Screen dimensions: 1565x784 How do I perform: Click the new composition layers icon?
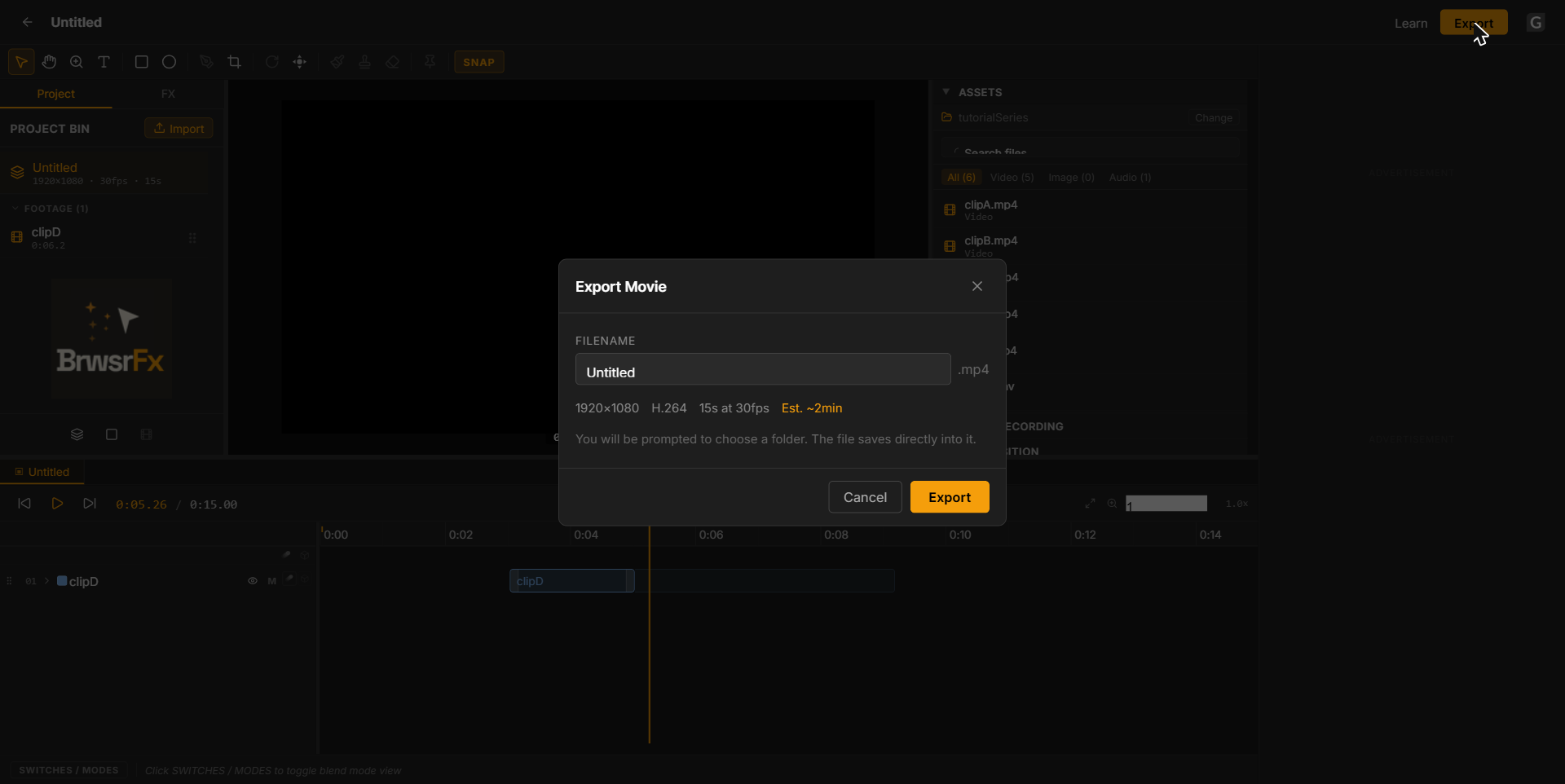tap(77, 434)
